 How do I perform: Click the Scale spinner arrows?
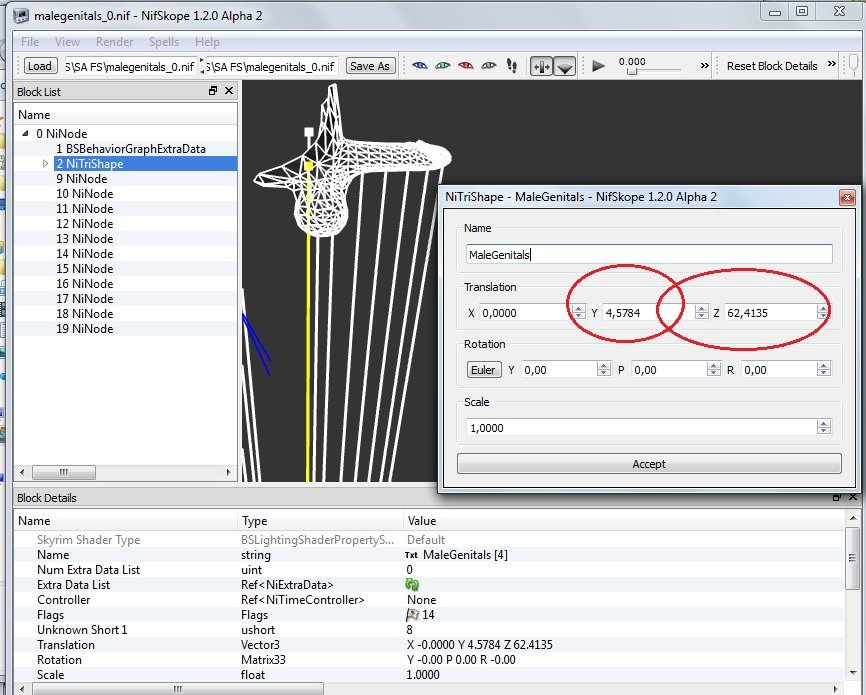click(x=823, y=428)
